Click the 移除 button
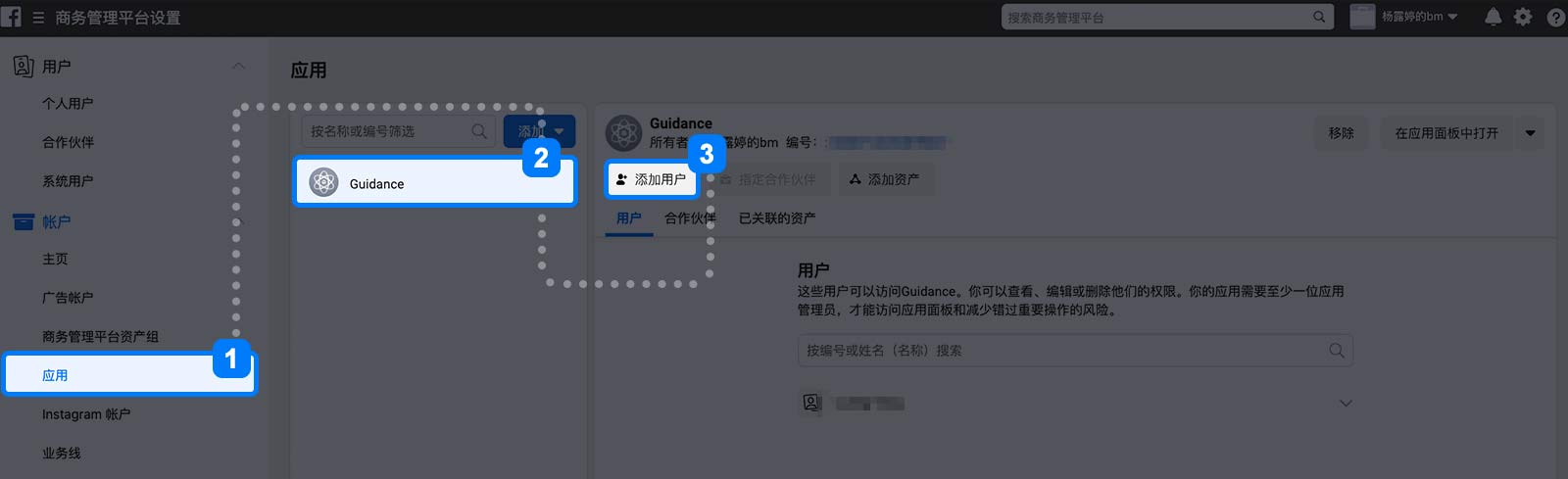This screenshot has height=479, width=1568. click(x=1341, y=133)
